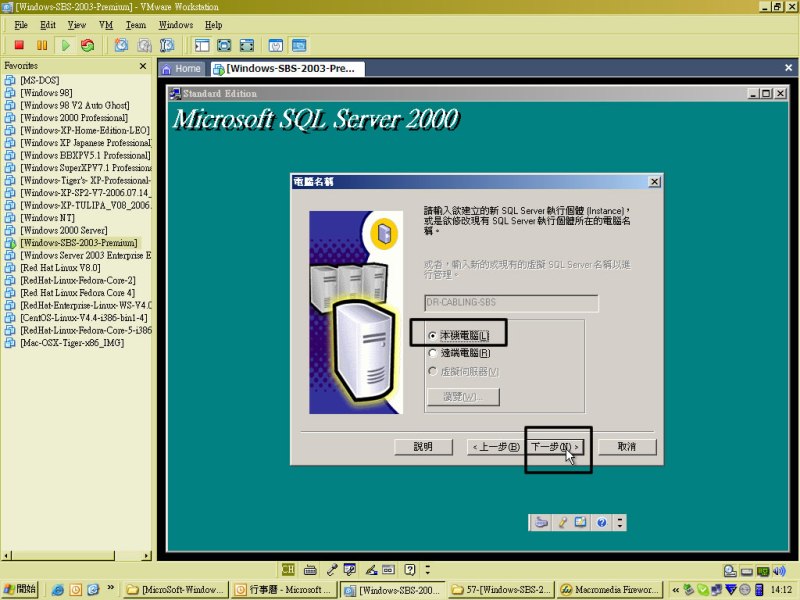Open the Team menu
This screenshot has height=600, width=800.
[136, 25]
